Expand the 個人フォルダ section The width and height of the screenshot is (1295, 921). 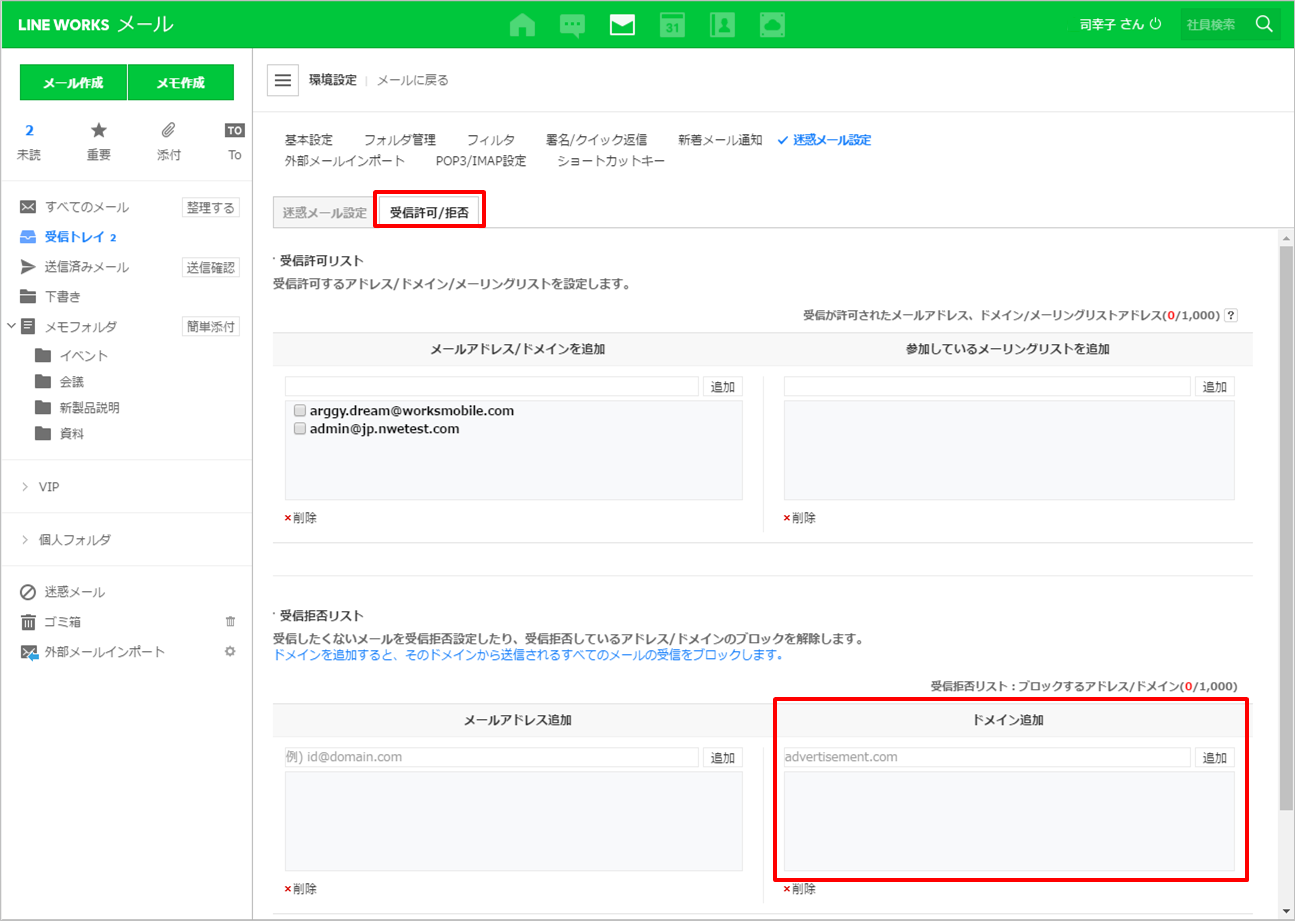pos(25,540)
